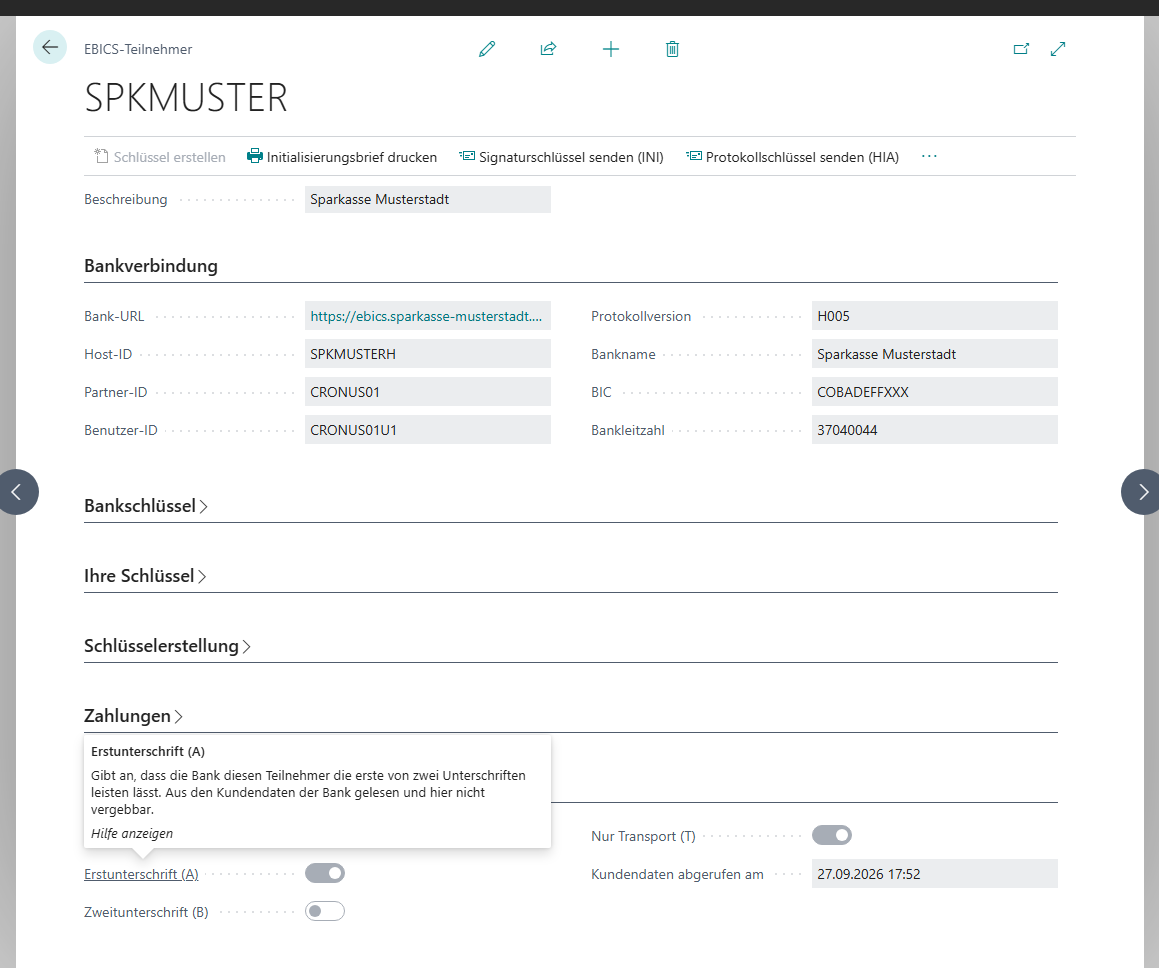
Task: Click the Bankleitzahl label
Action: [628, 430]
